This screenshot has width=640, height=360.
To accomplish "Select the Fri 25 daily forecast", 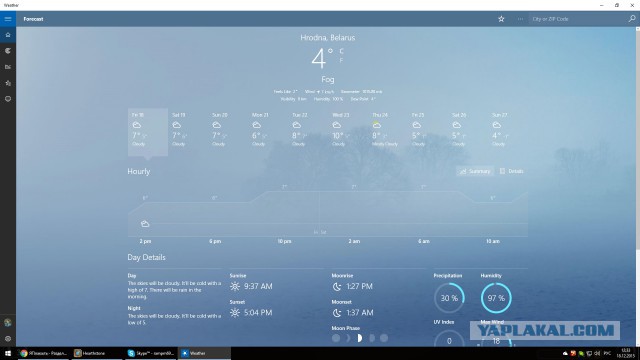I will pos(428,132).
